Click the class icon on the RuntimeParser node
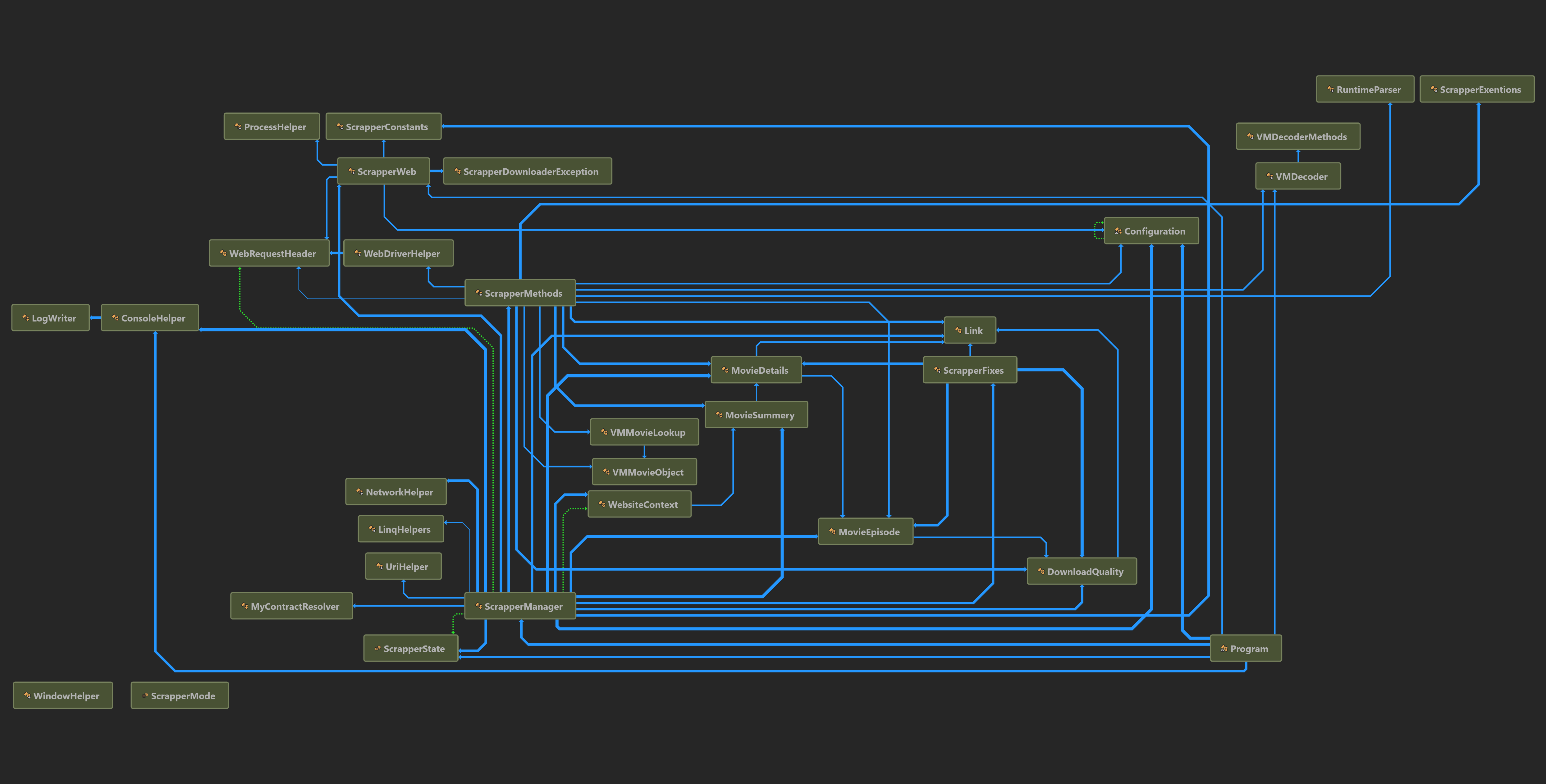This screenshot has width=1546, height=784. (x=1330, y=89)
